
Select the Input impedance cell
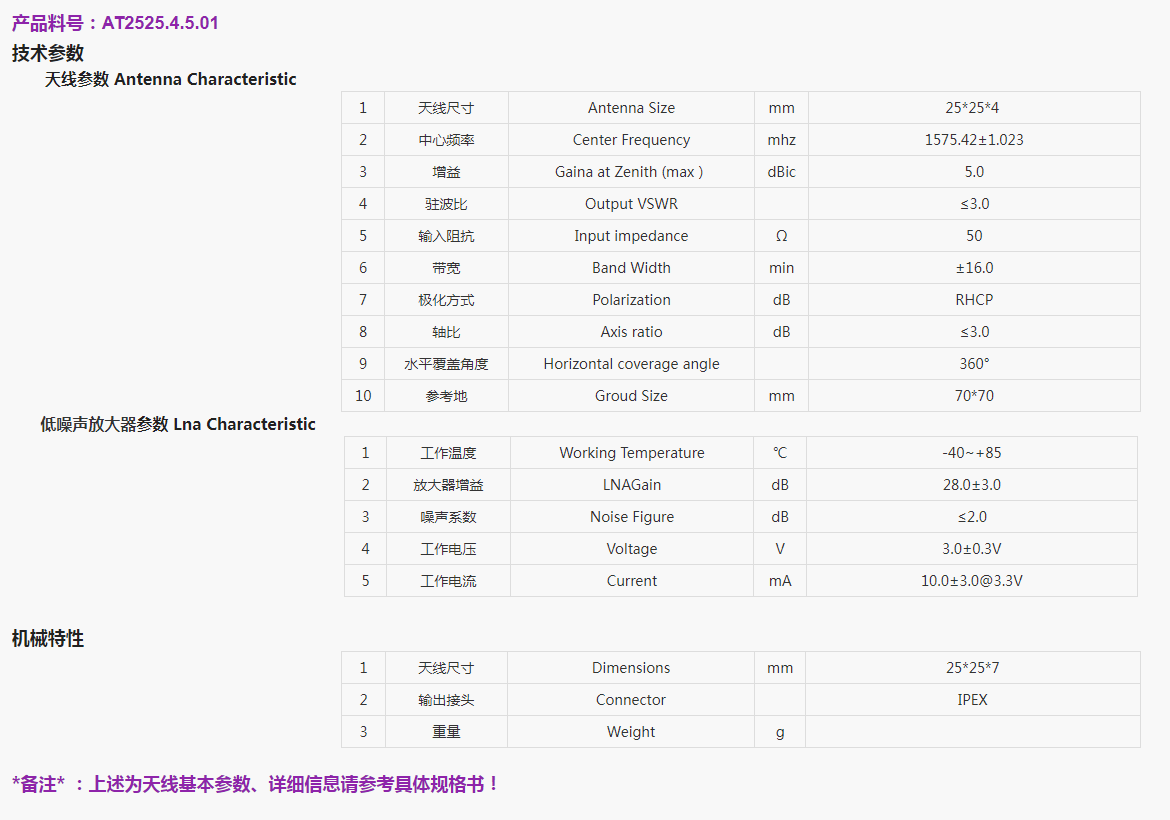click(631, 236)
